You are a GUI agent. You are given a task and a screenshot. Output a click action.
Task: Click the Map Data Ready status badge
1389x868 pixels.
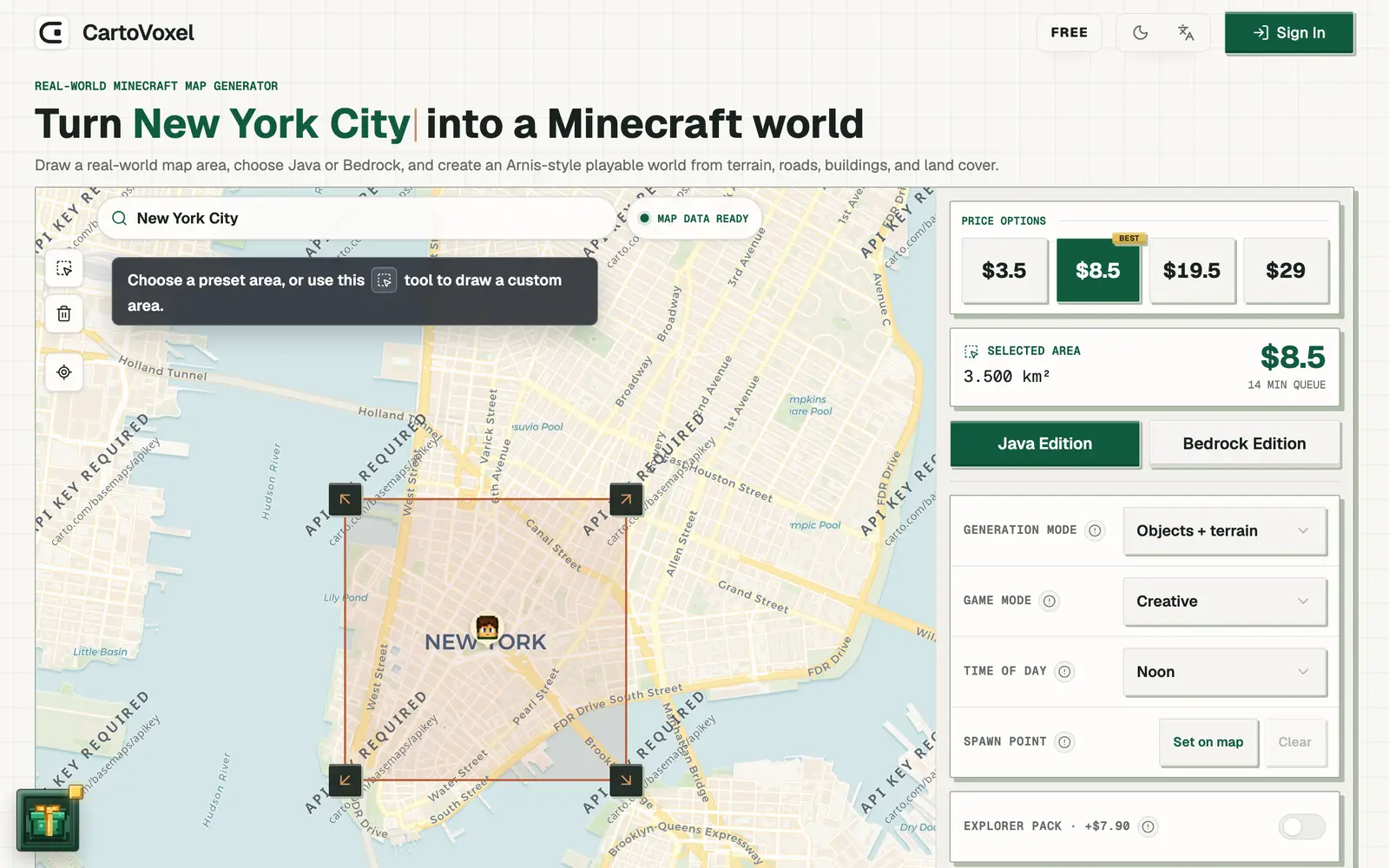point(694,219)
